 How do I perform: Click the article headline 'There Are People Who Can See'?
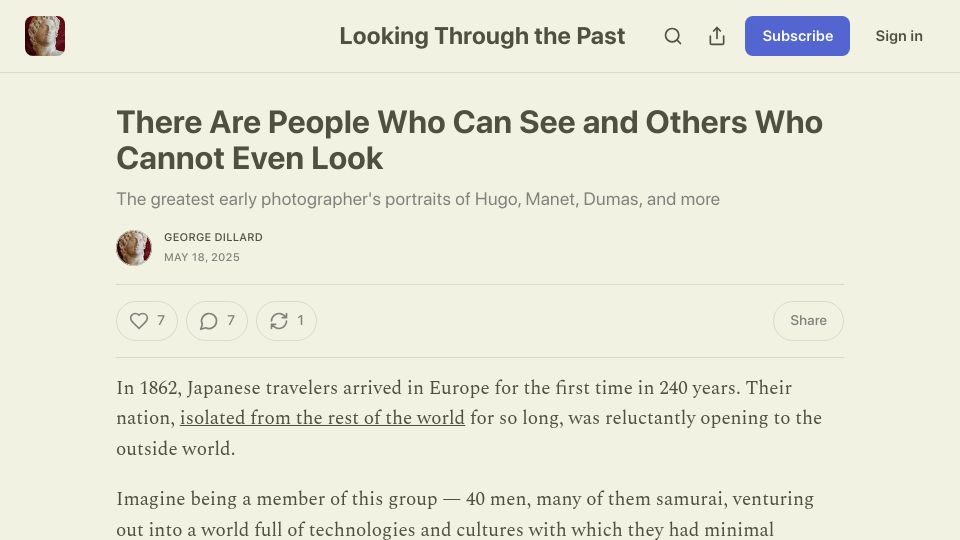pos(470,140)
